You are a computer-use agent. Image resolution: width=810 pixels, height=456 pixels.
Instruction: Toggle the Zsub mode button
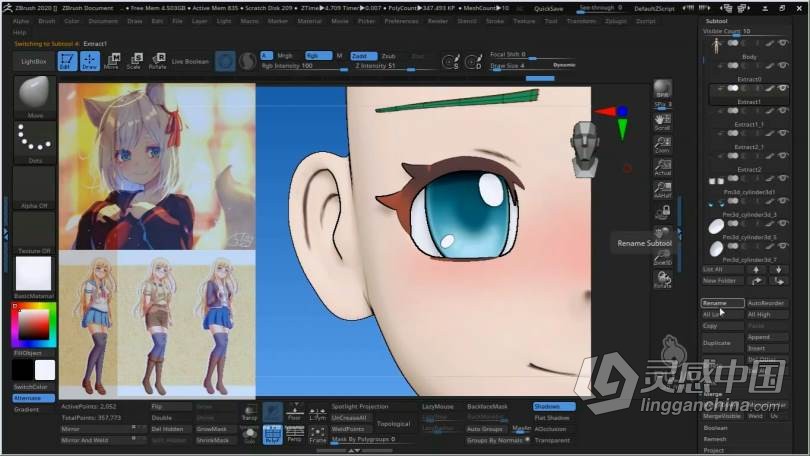tap(389, 55)
